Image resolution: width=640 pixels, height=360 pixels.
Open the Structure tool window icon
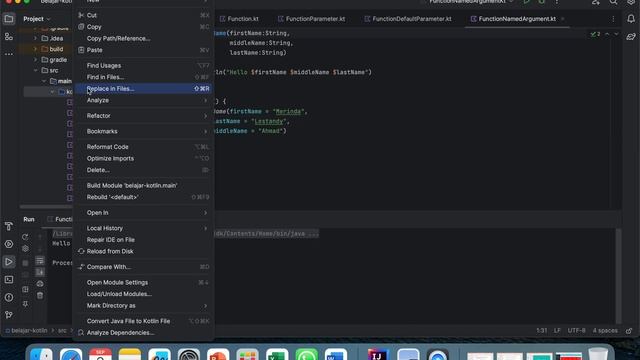pyautogui.click(x=9, y=37)
